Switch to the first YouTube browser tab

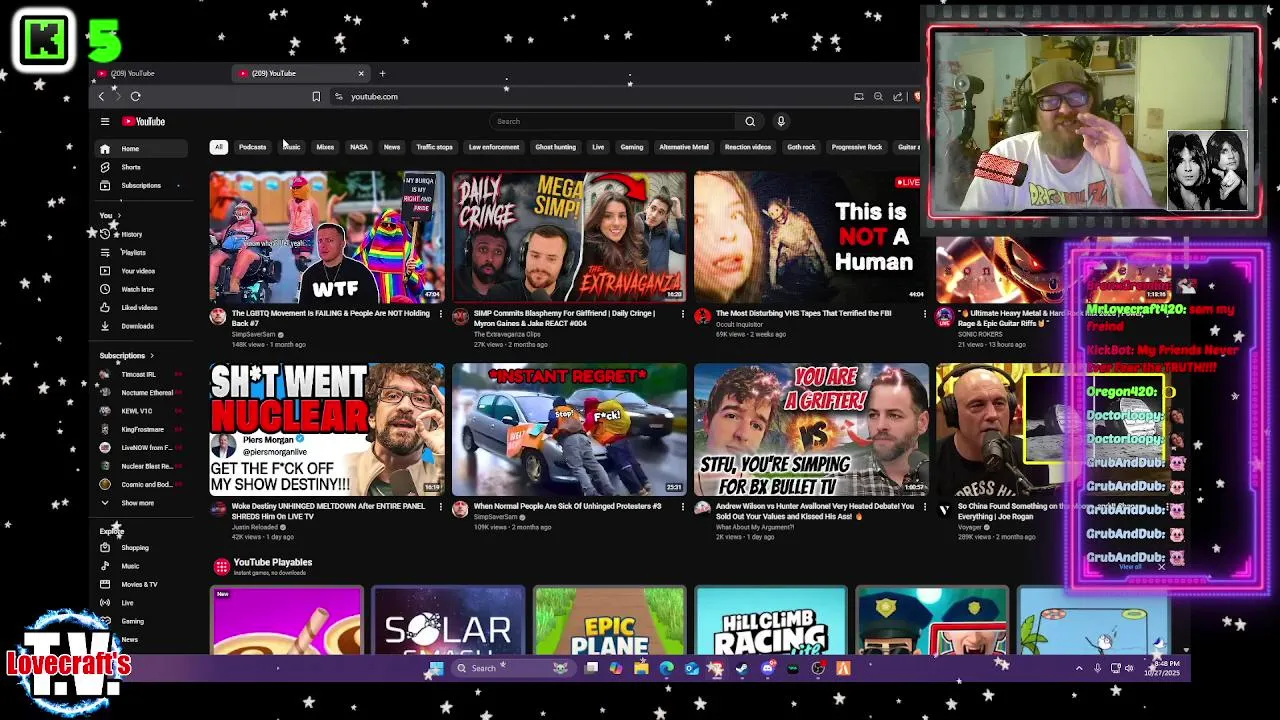tap(160, 73)
